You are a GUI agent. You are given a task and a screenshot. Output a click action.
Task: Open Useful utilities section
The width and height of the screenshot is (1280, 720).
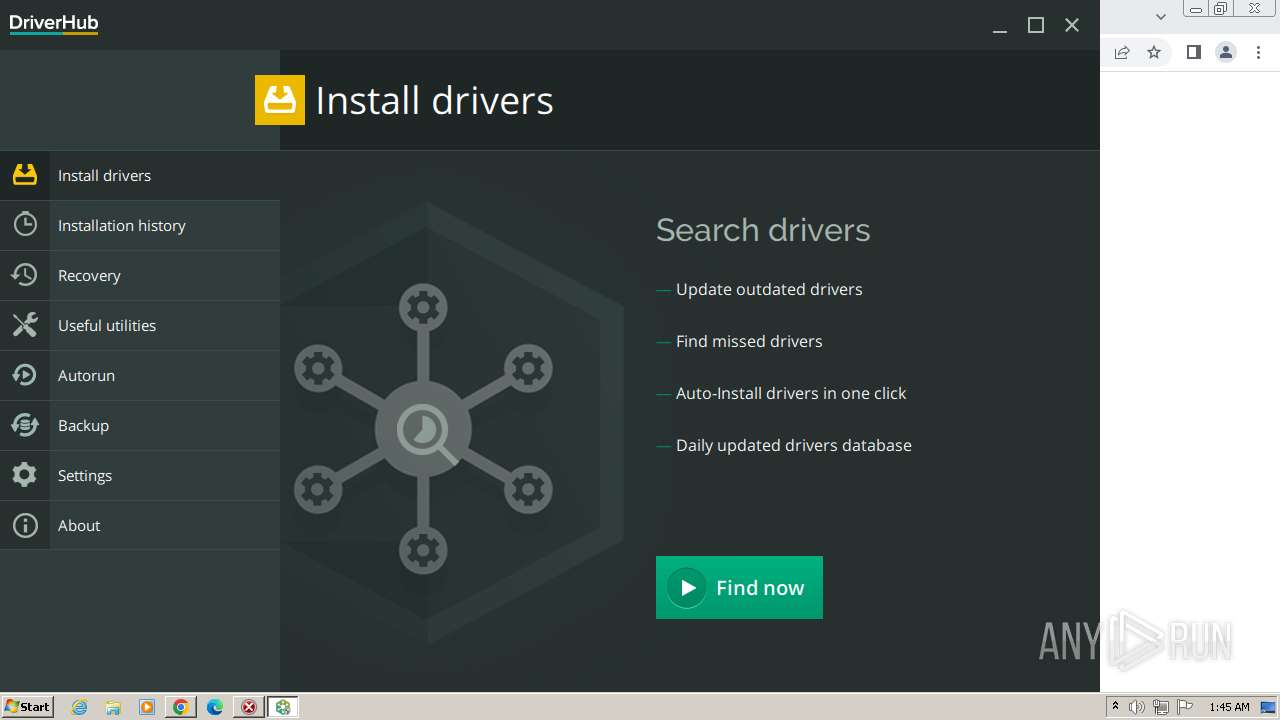click(x=140, y=325)
